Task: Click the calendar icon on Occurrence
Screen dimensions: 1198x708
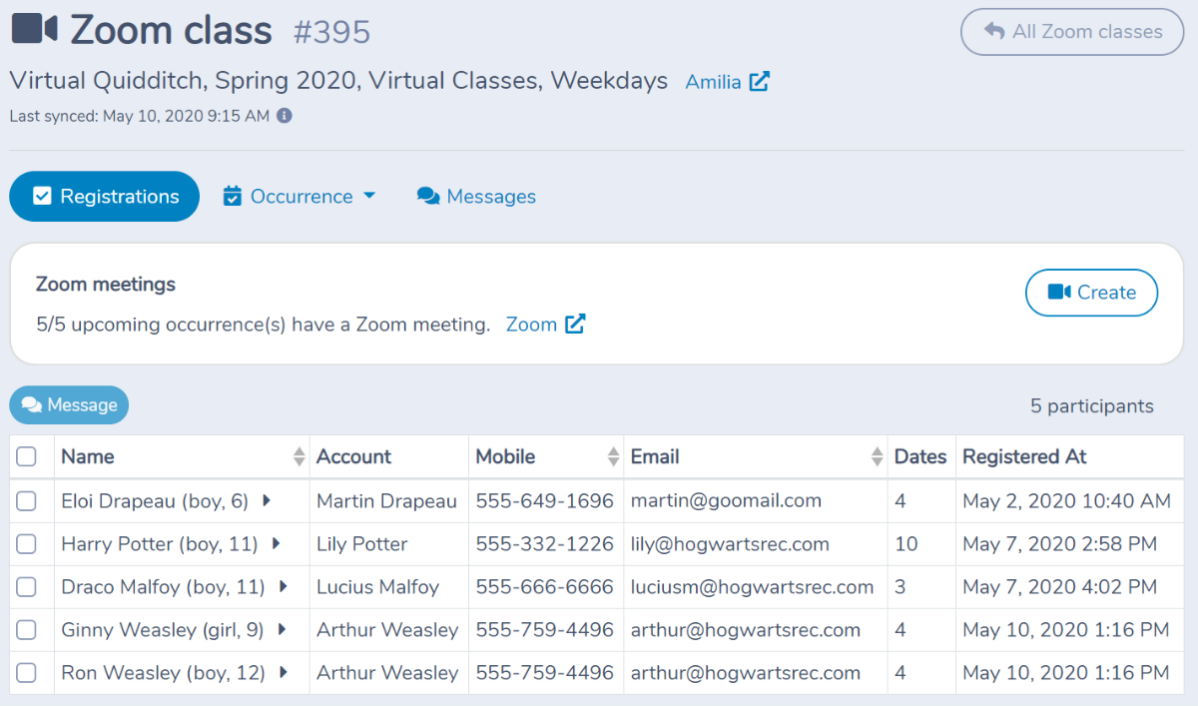Action: (x=232, y=196)
